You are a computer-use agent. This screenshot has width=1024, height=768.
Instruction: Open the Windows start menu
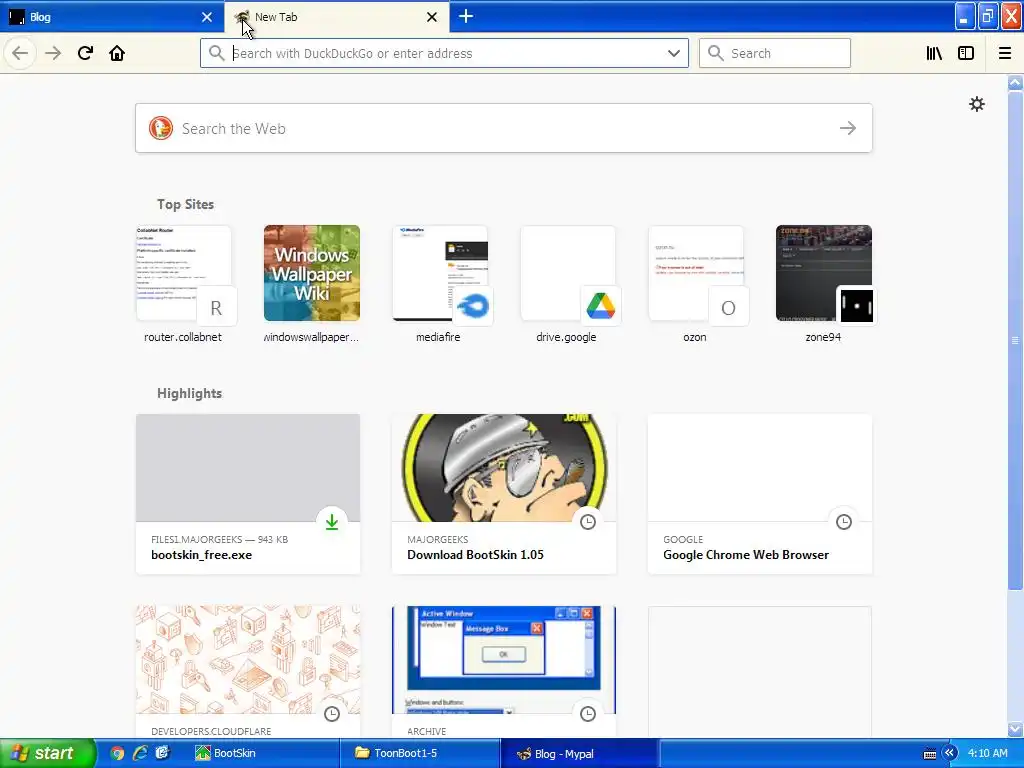tap(47, 753)
